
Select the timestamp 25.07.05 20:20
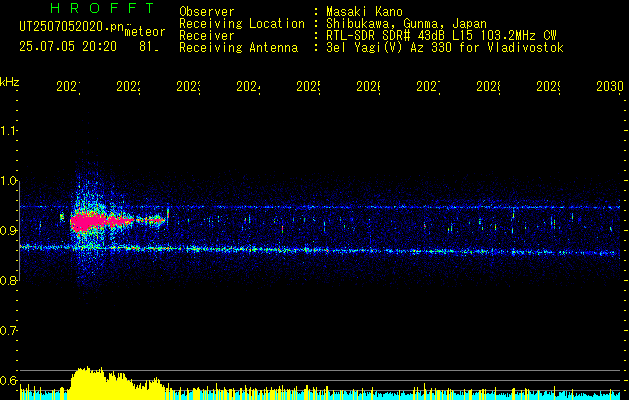[x=68, y=47]
